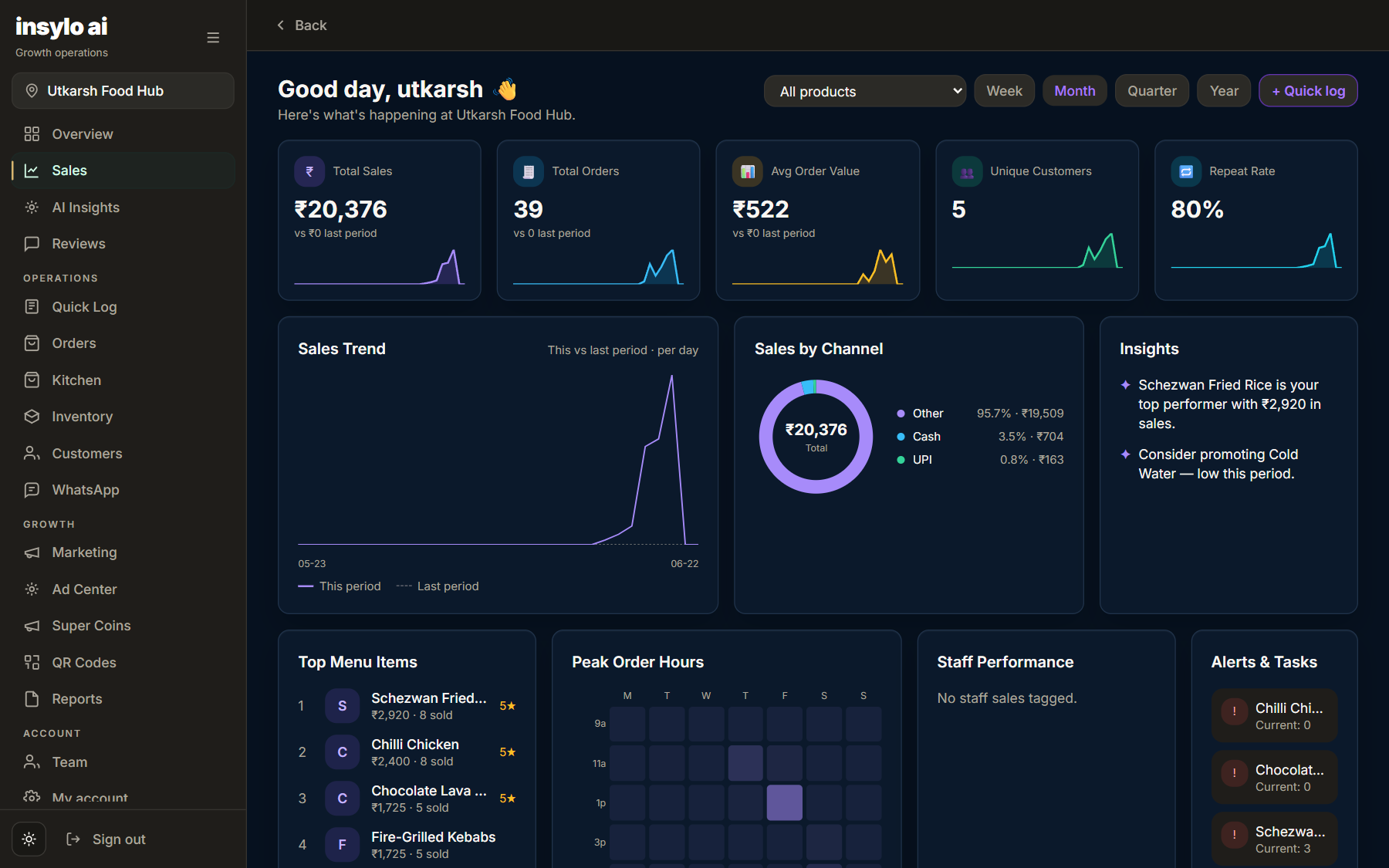The height and width of the screenshot is (868, 1389).
Task: Open the All products dropdown
Action: [x=865, y=91]
